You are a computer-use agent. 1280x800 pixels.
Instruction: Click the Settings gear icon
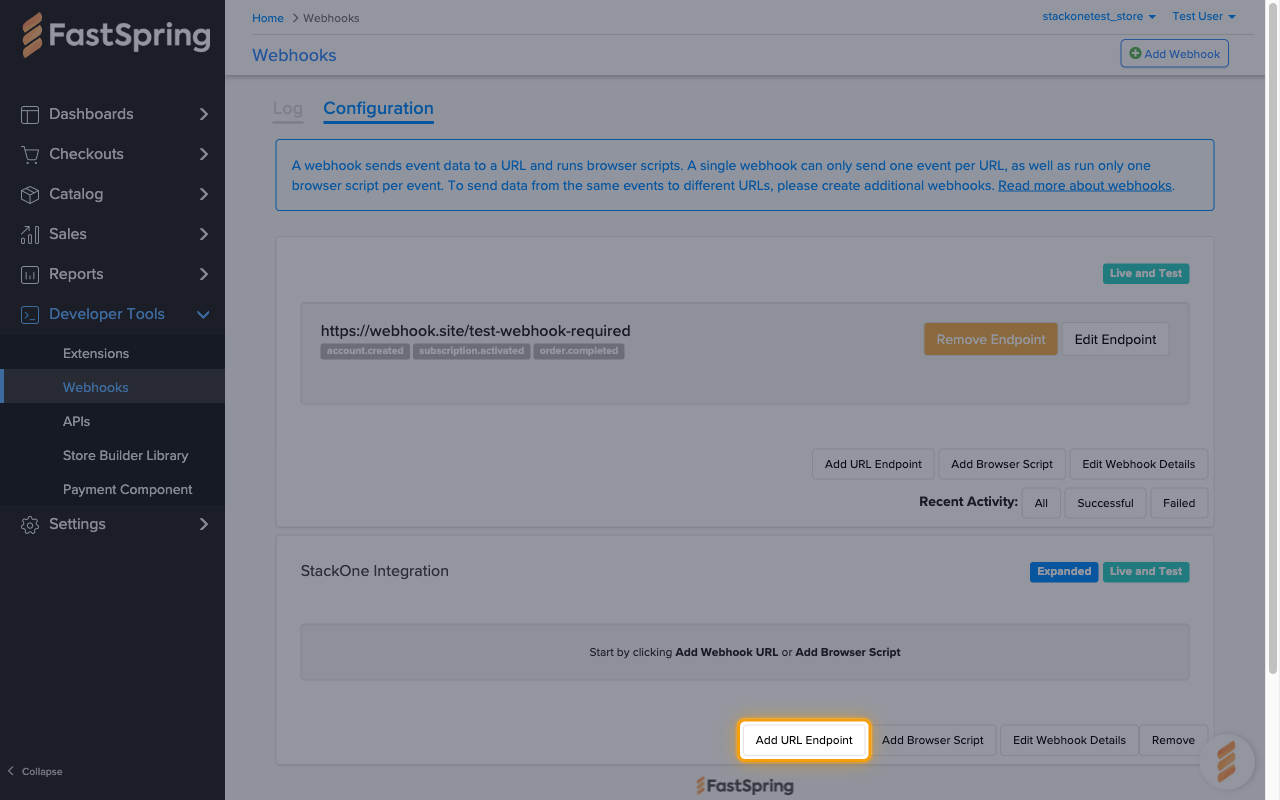coord(30,524)
